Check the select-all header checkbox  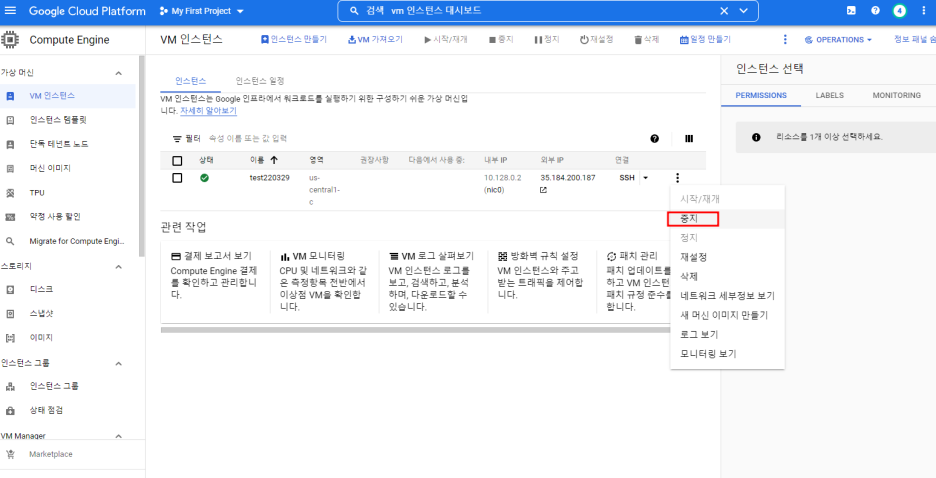click(177, 161)
